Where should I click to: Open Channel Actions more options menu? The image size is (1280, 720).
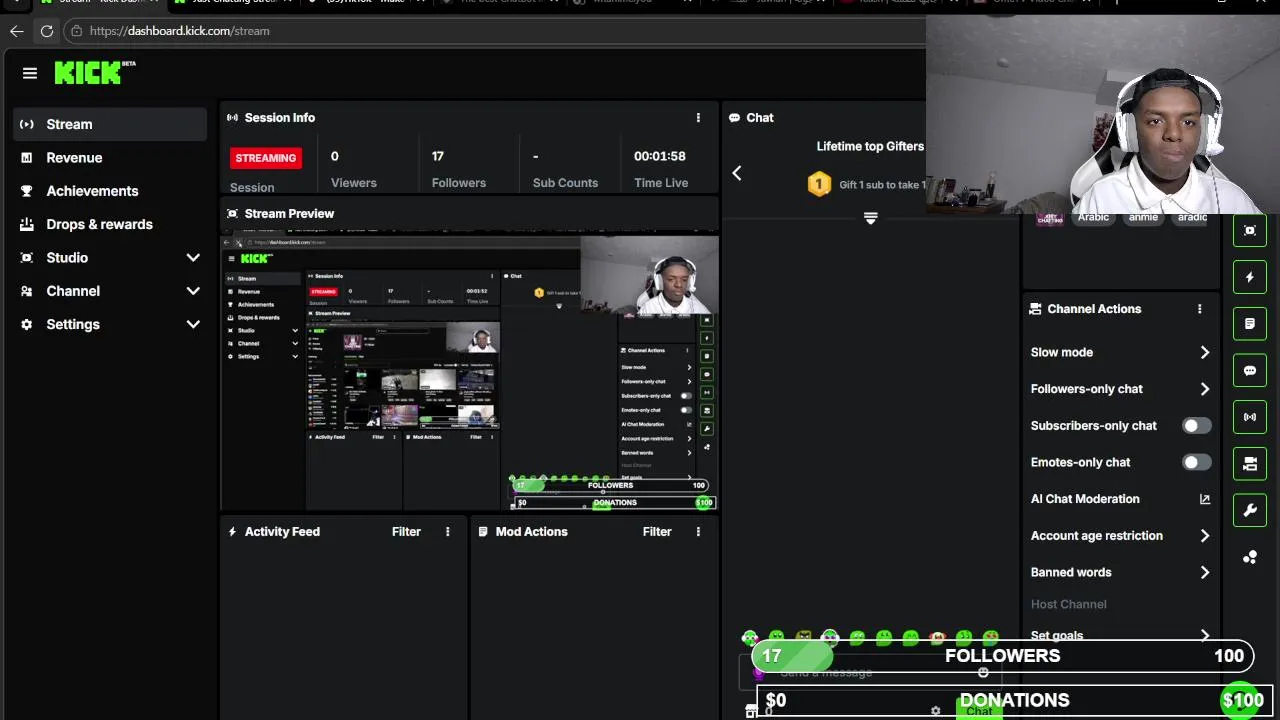click(x=1200, y=309)
